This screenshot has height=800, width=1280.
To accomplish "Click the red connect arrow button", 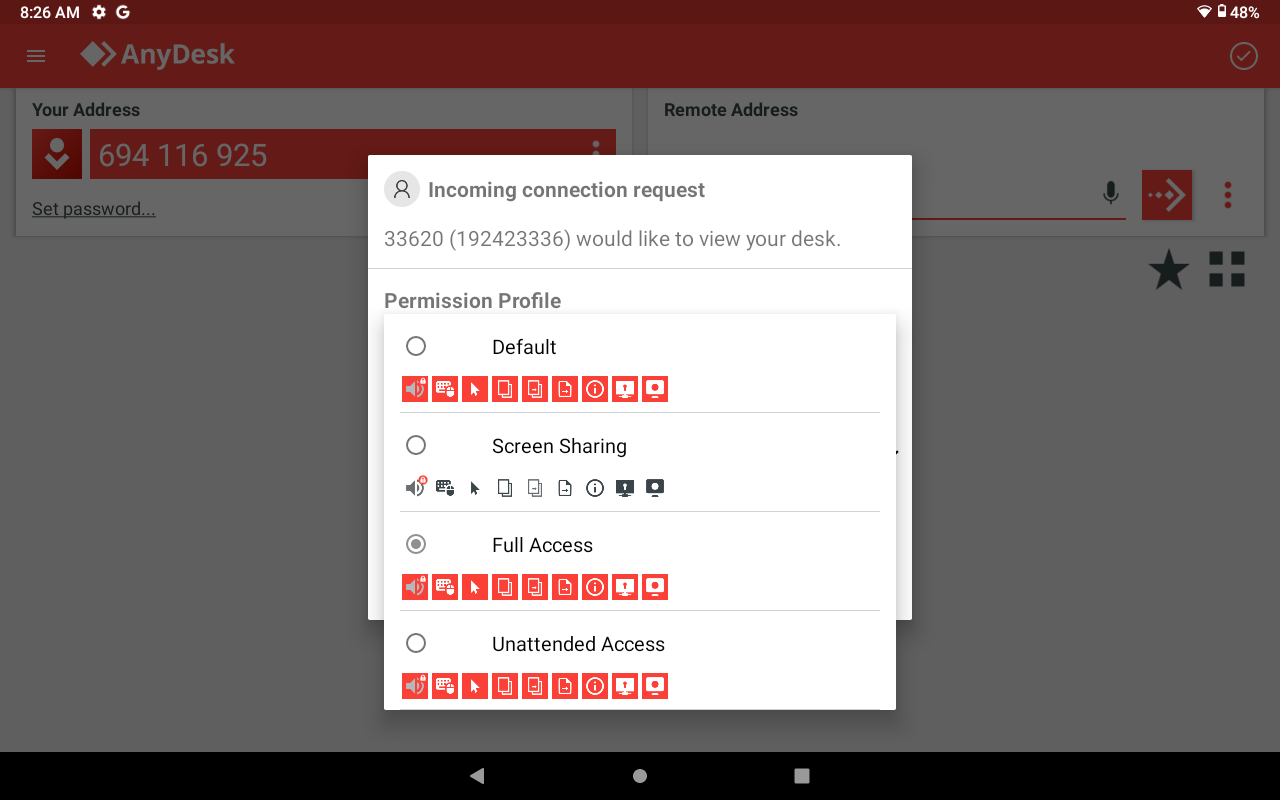I will point(1167,195).
